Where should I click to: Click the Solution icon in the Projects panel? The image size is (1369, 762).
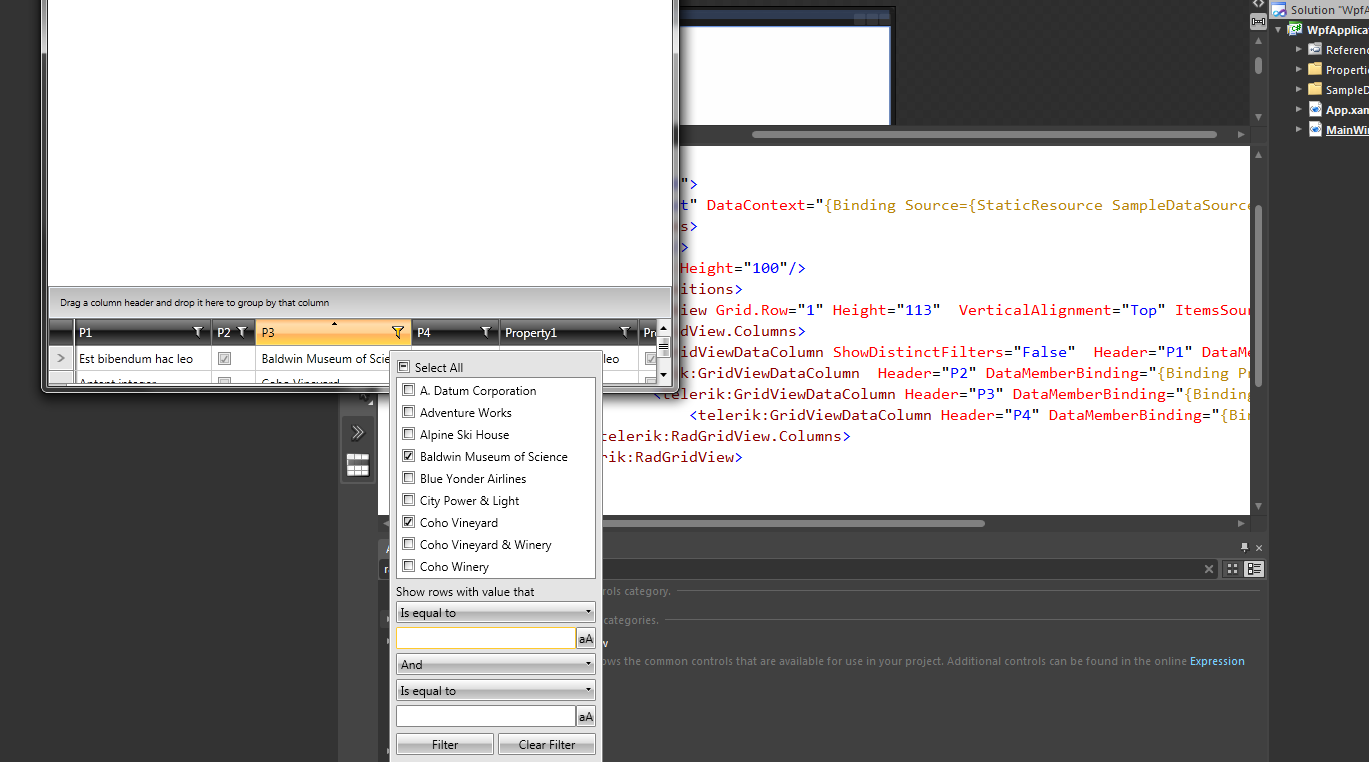click(1278, 10)
